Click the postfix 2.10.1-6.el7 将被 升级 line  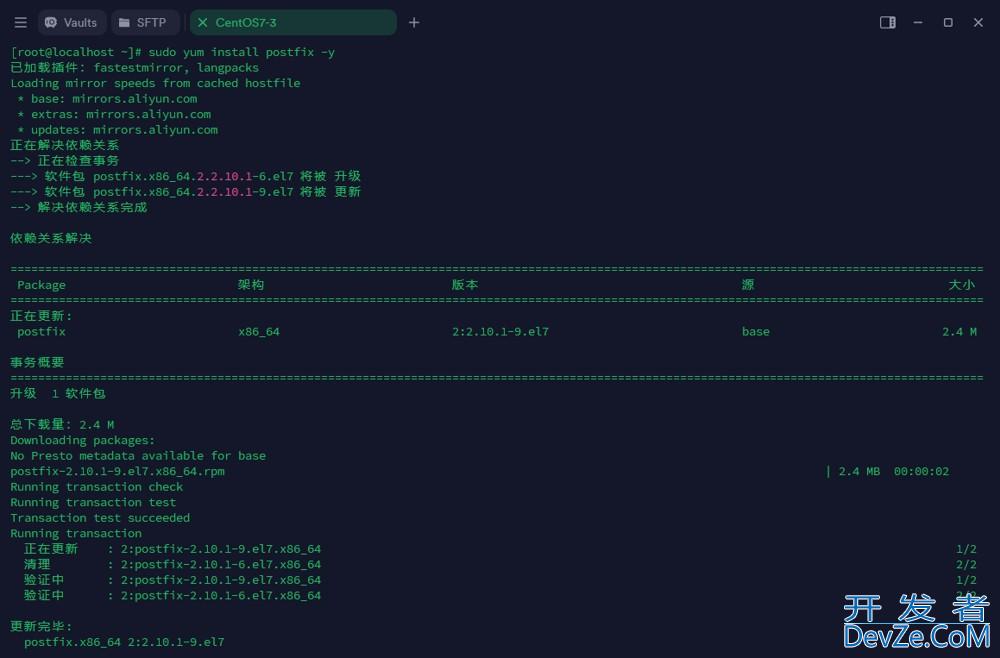point(186,176)
